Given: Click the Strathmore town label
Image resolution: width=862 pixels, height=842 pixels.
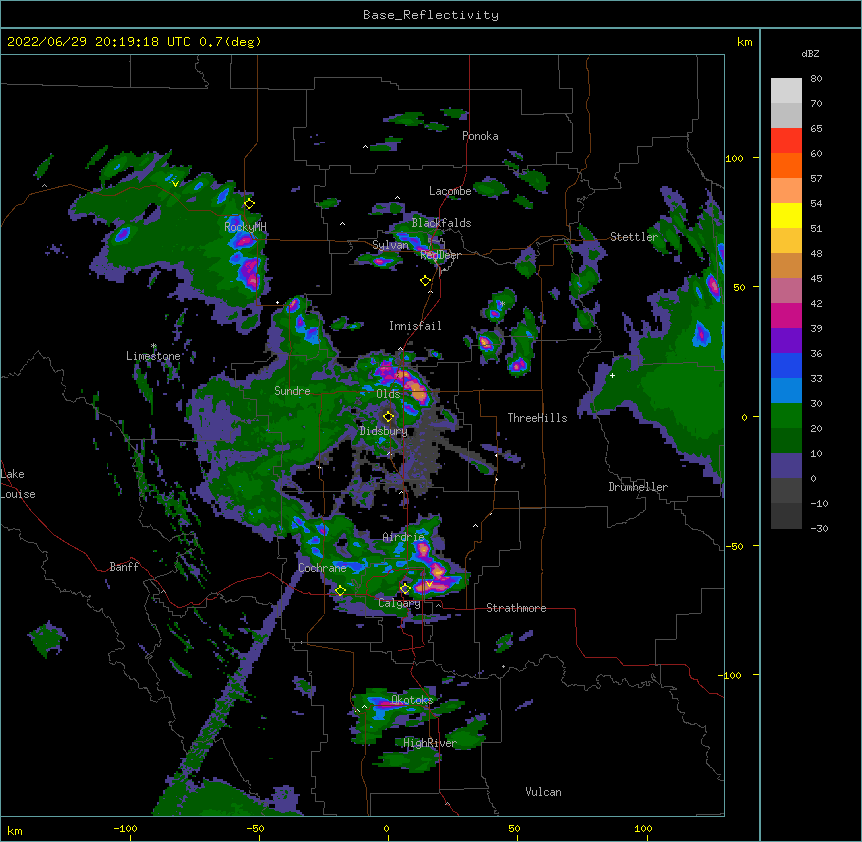Looking at the screenshot, I should pyautogui.click(x=516, y=608).
